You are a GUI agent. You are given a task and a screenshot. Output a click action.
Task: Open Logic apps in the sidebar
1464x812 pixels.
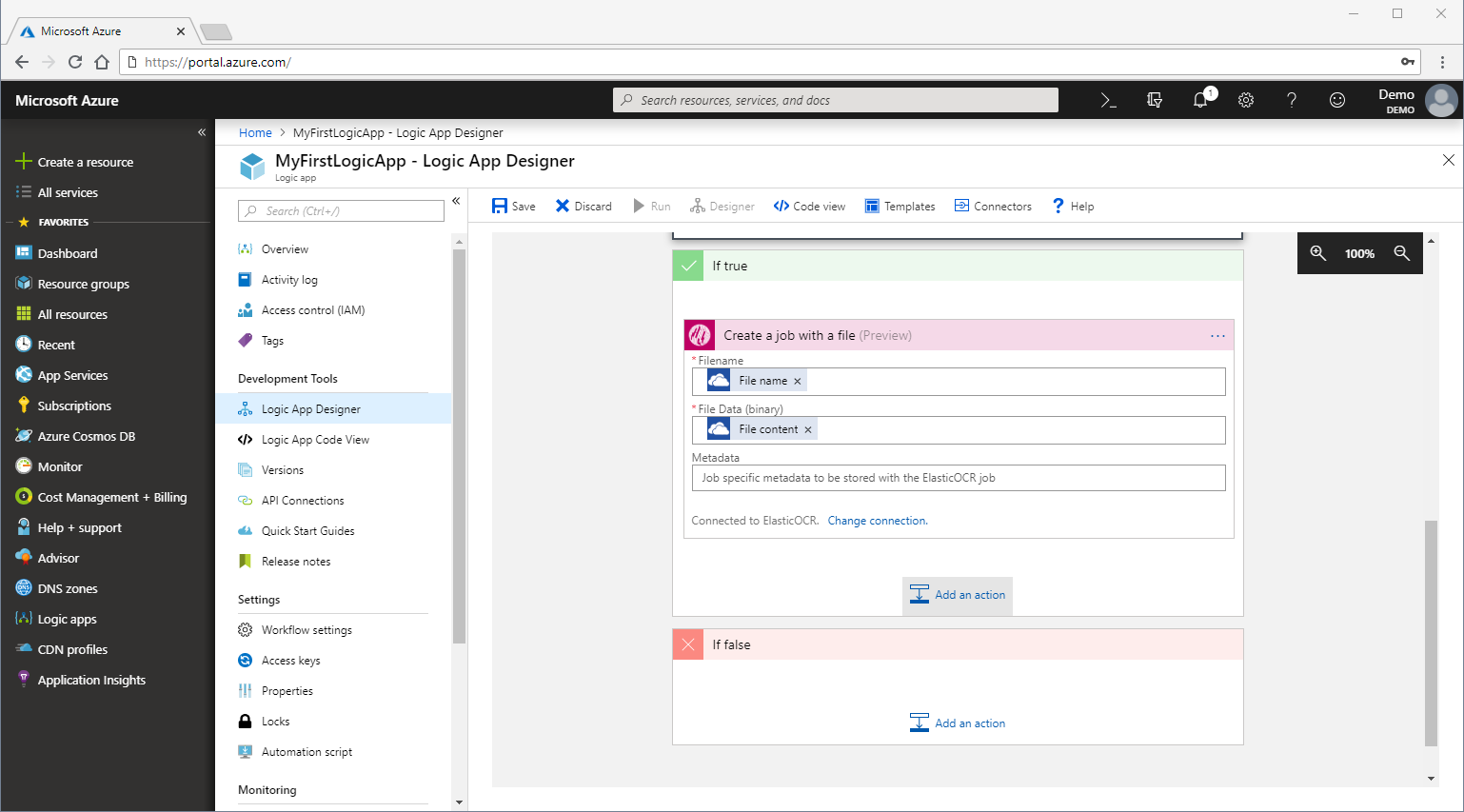pos(56,619)
